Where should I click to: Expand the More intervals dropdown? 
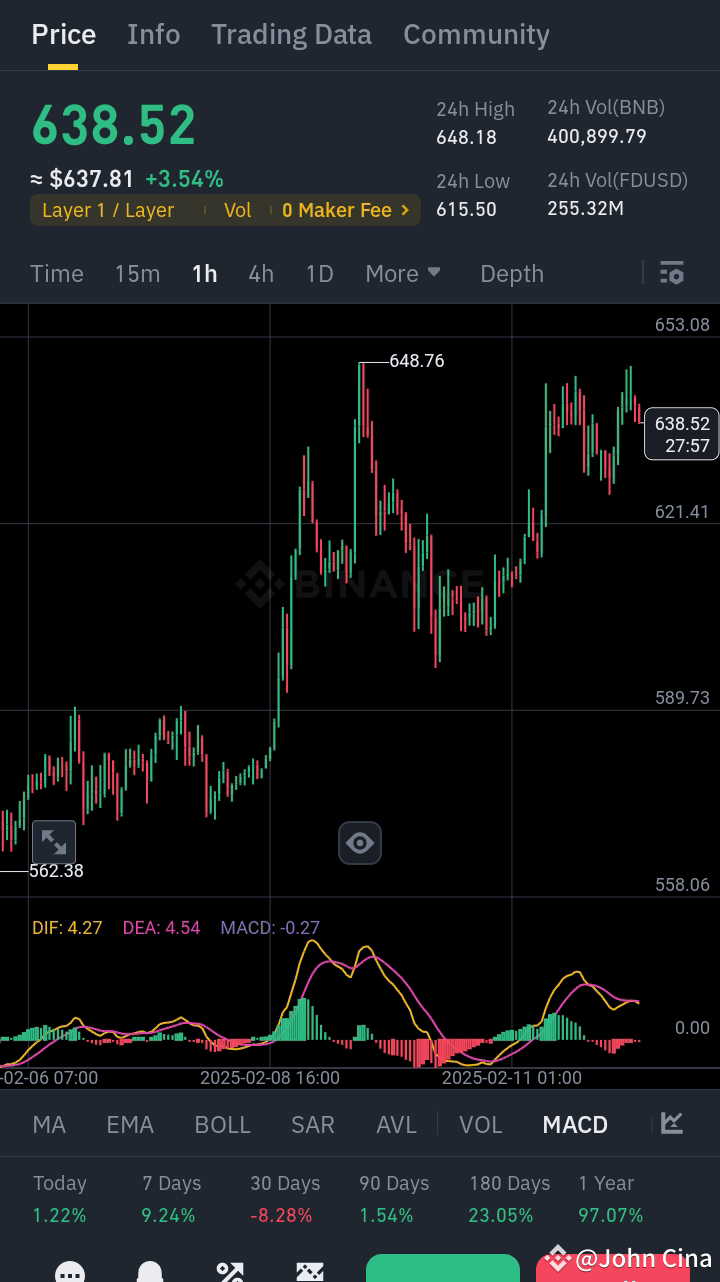pos(403,274)
